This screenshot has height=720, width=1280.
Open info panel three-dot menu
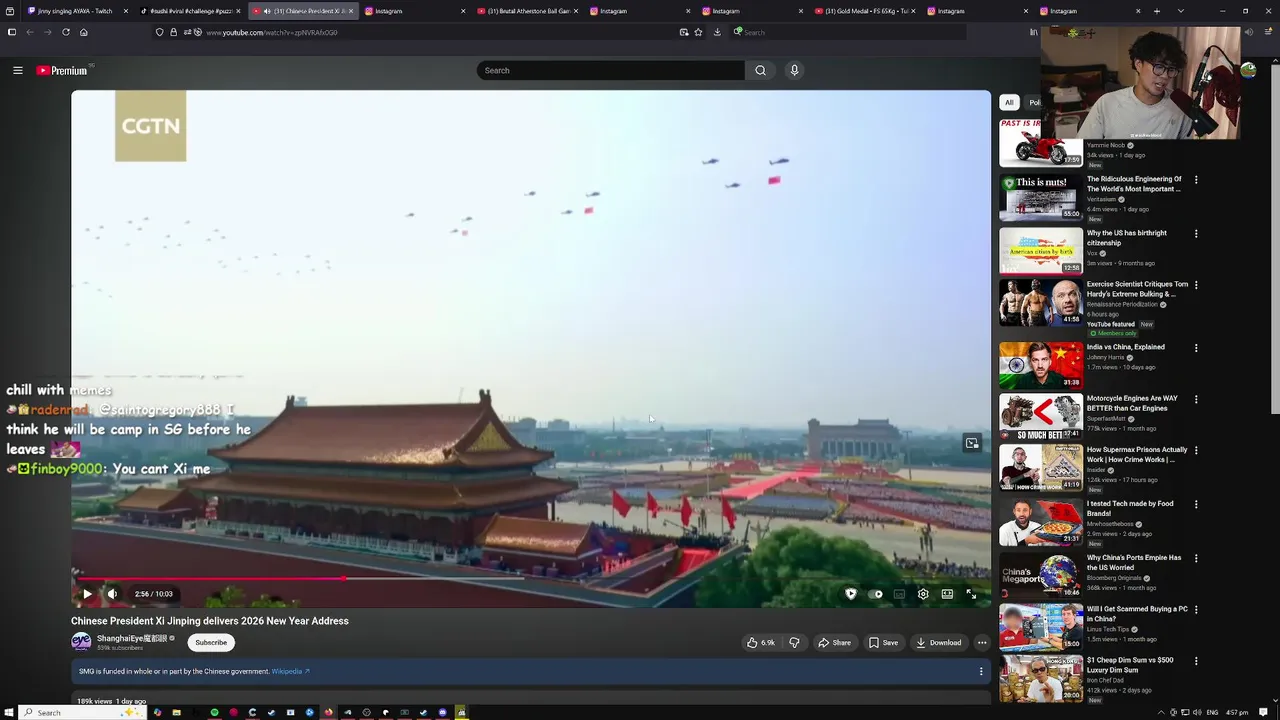981,672
